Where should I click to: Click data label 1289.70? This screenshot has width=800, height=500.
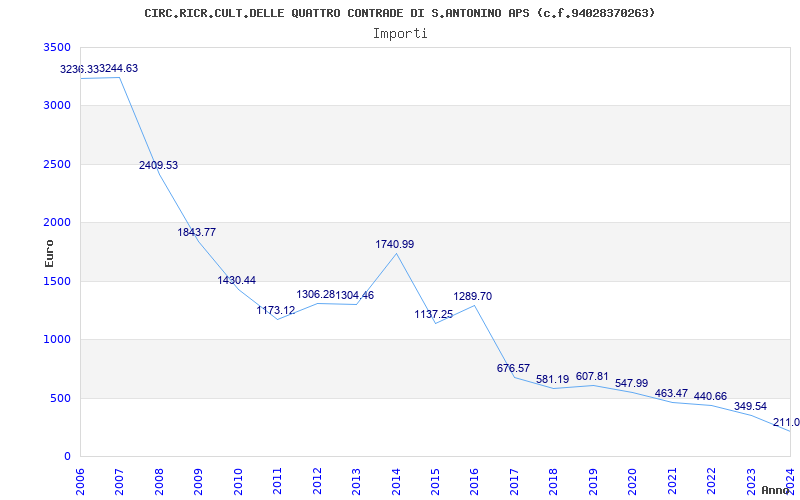click(472, 296)
